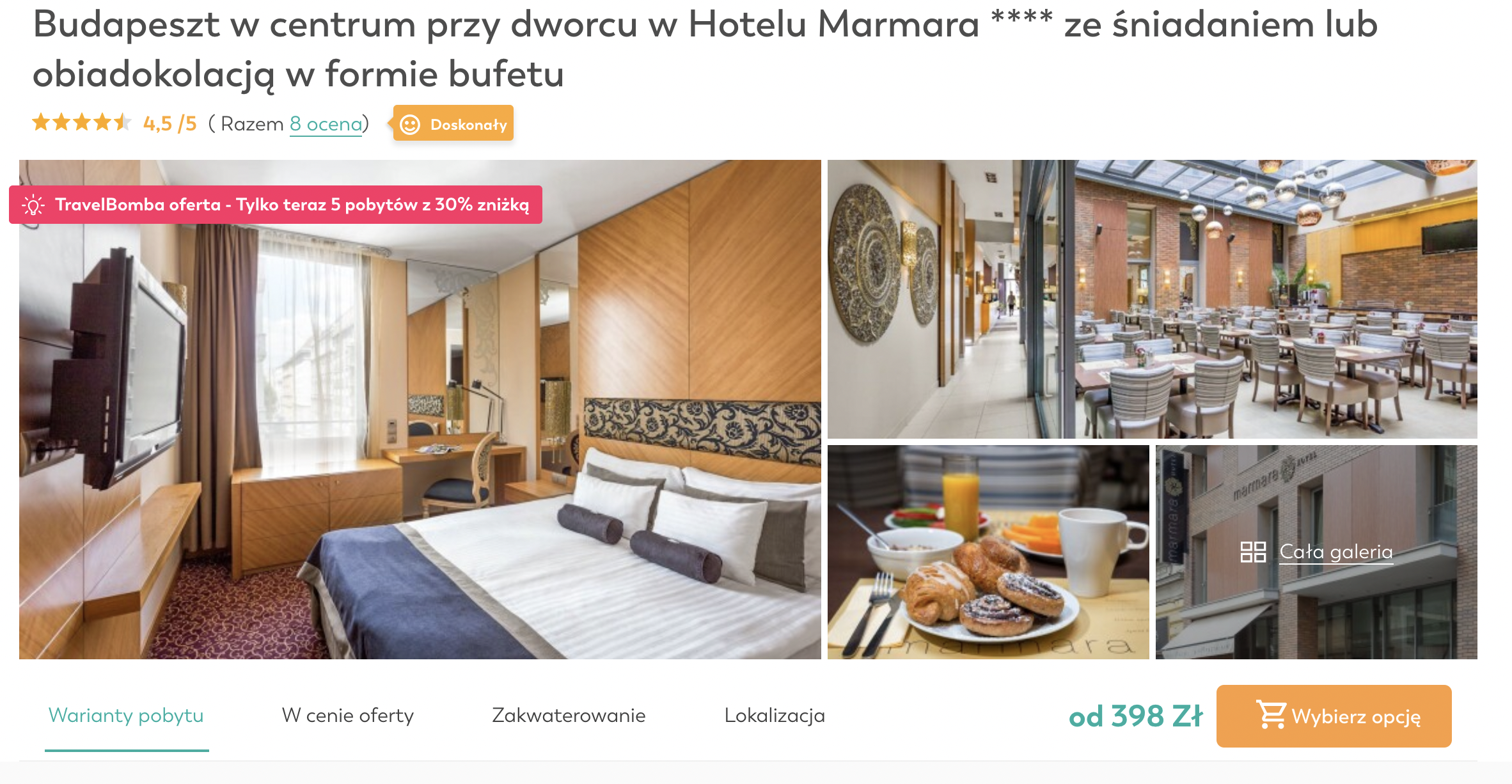
Task: Click the shopping cart icon on Wybierz opcję
Action: click(1271, 715)
